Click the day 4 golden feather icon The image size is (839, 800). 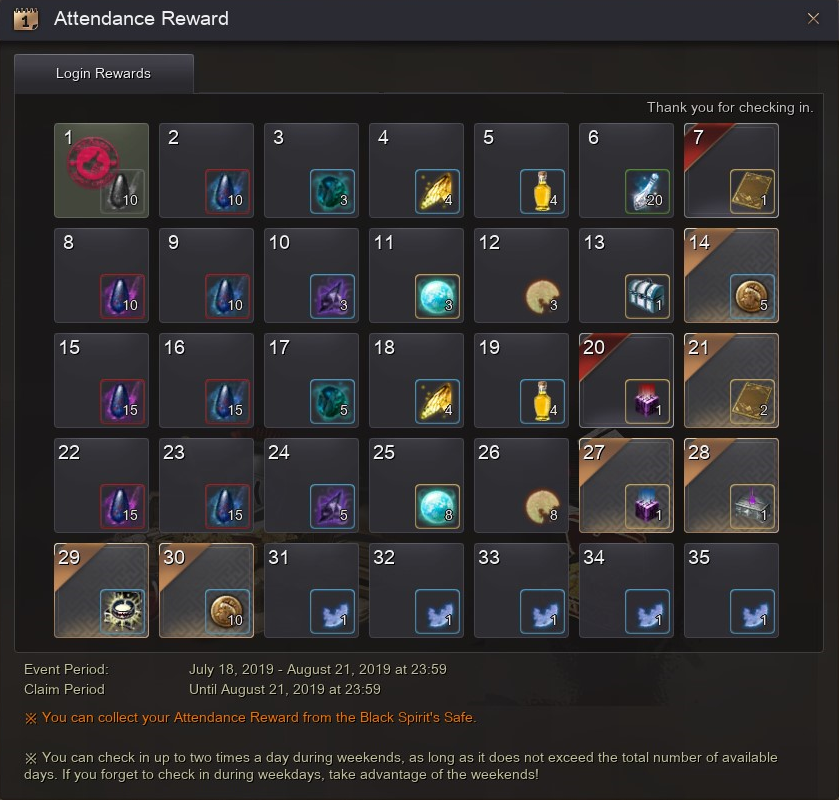438,192
